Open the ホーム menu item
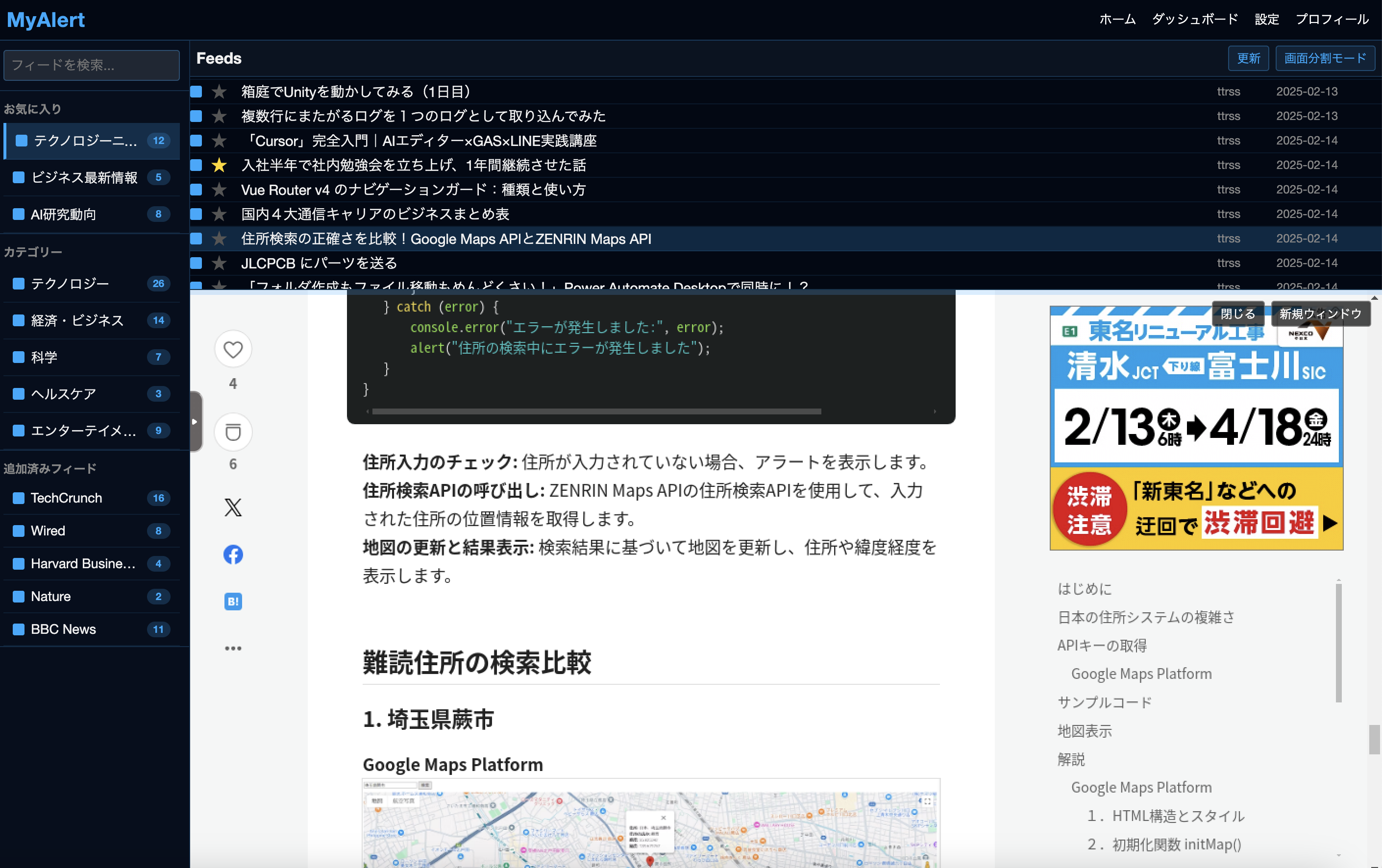Image resolution: width=1382 pixels, height=868 pixels. pos(1117,20)
